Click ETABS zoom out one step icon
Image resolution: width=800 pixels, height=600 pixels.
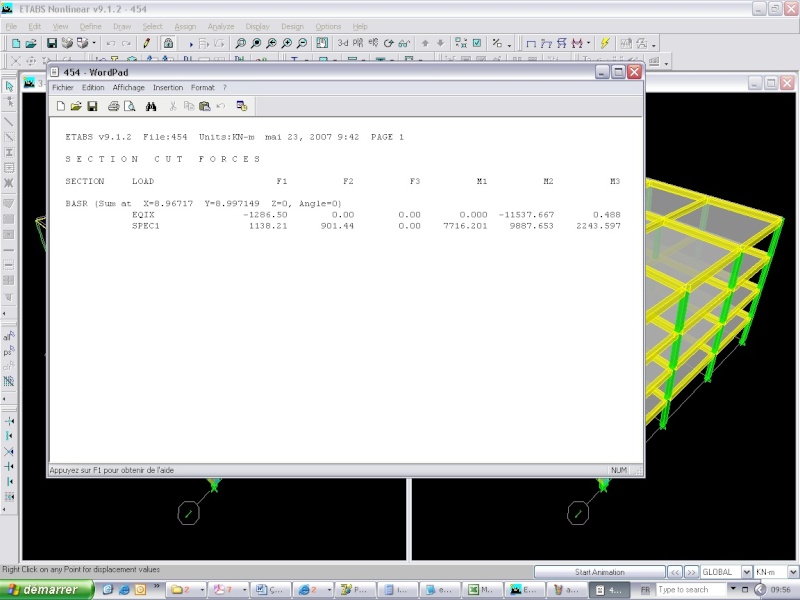[x=302, y=43]
